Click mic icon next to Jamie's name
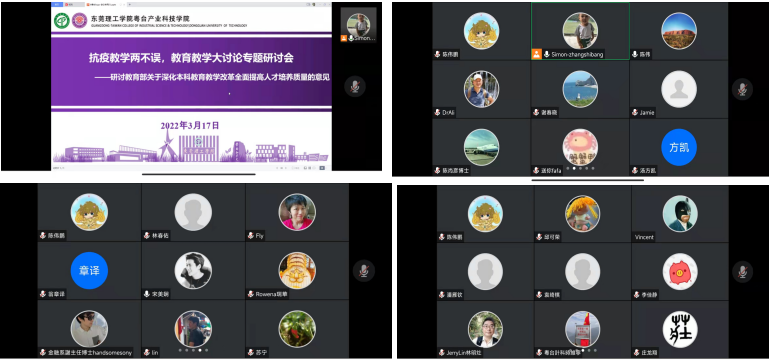The height and width of the screenshot is (360, 769). coord(635,113)
